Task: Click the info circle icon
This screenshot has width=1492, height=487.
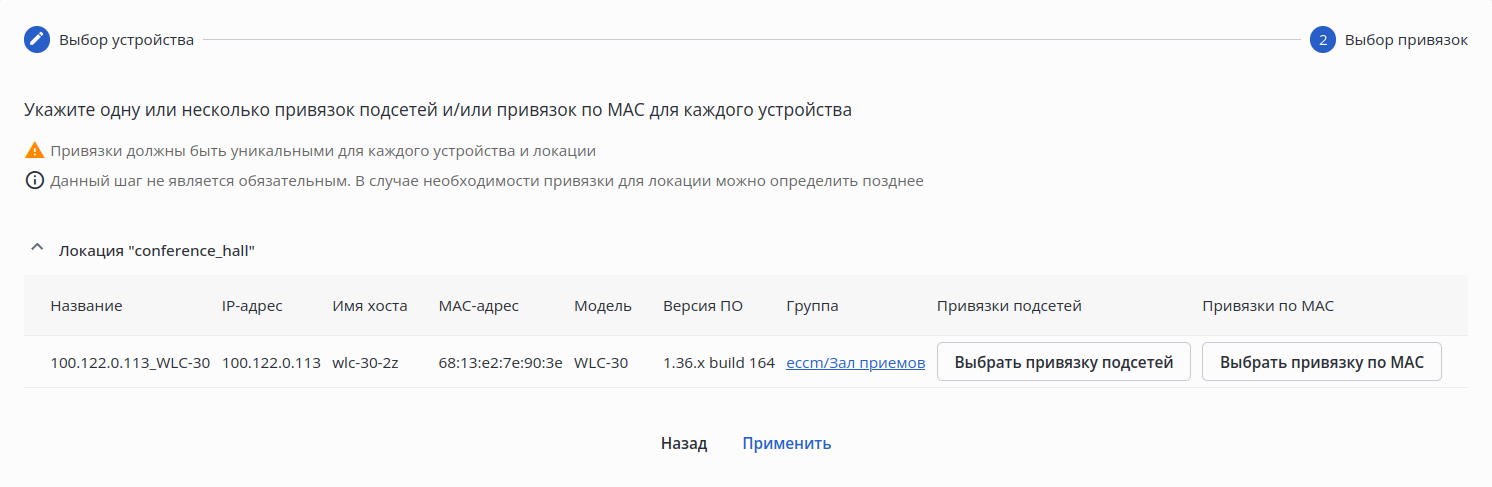Action: (35, 181)
